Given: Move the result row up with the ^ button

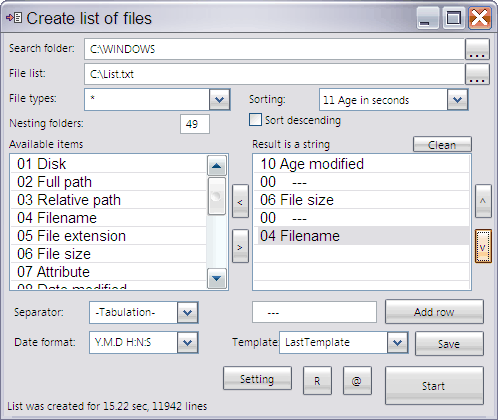Looking at the screenshot, I should point(483,201).
